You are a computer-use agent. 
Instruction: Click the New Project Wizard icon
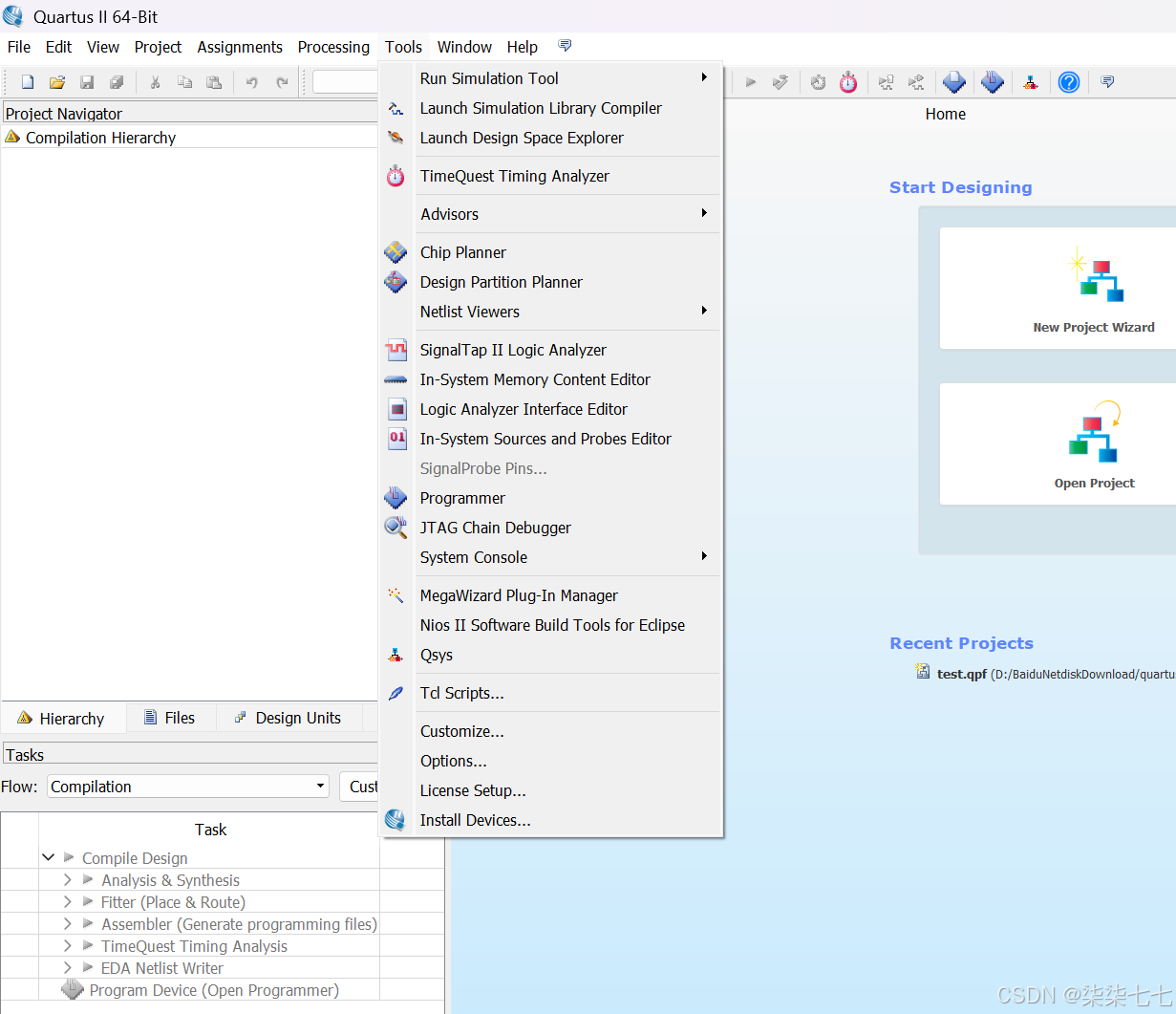[x=1095, y=275]
